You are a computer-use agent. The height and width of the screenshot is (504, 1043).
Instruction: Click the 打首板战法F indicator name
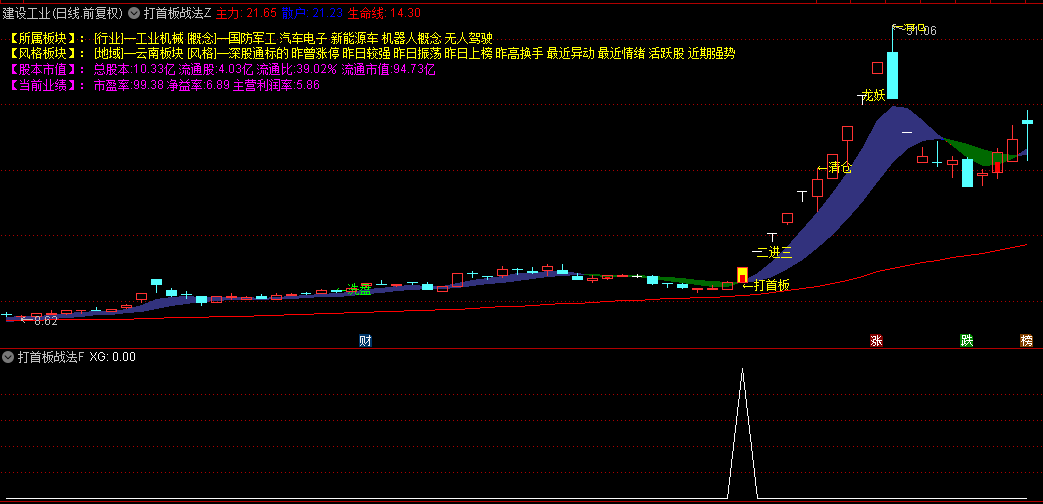[x=51, y=357]
